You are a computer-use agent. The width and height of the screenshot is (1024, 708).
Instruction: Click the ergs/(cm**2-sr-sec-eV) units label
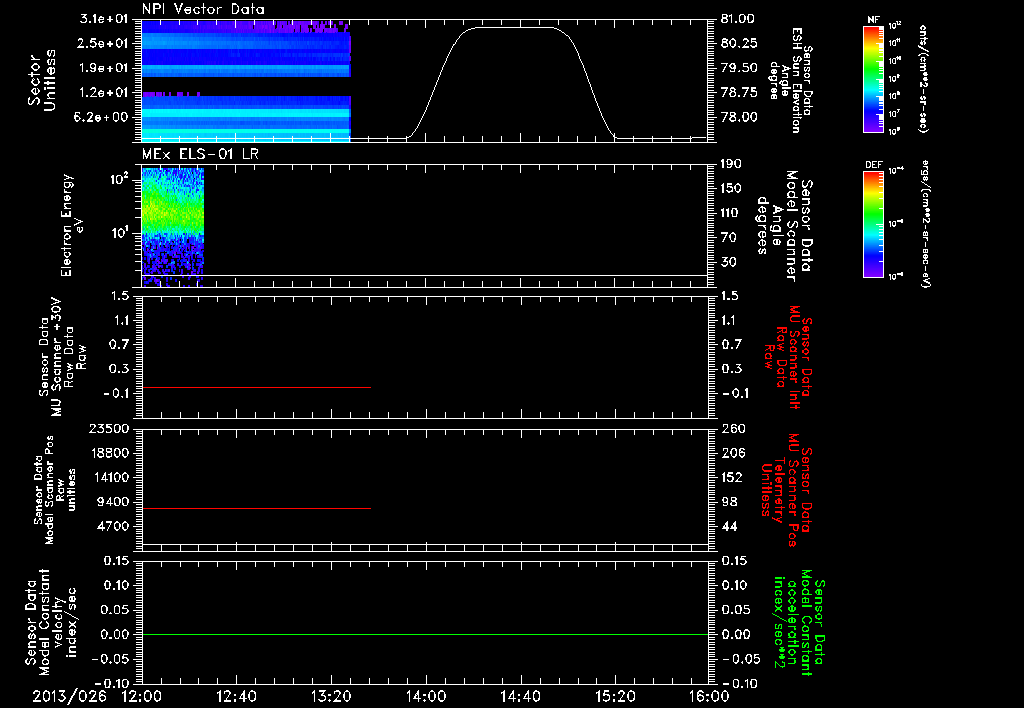pyautogui.click(x=924, y=224)
